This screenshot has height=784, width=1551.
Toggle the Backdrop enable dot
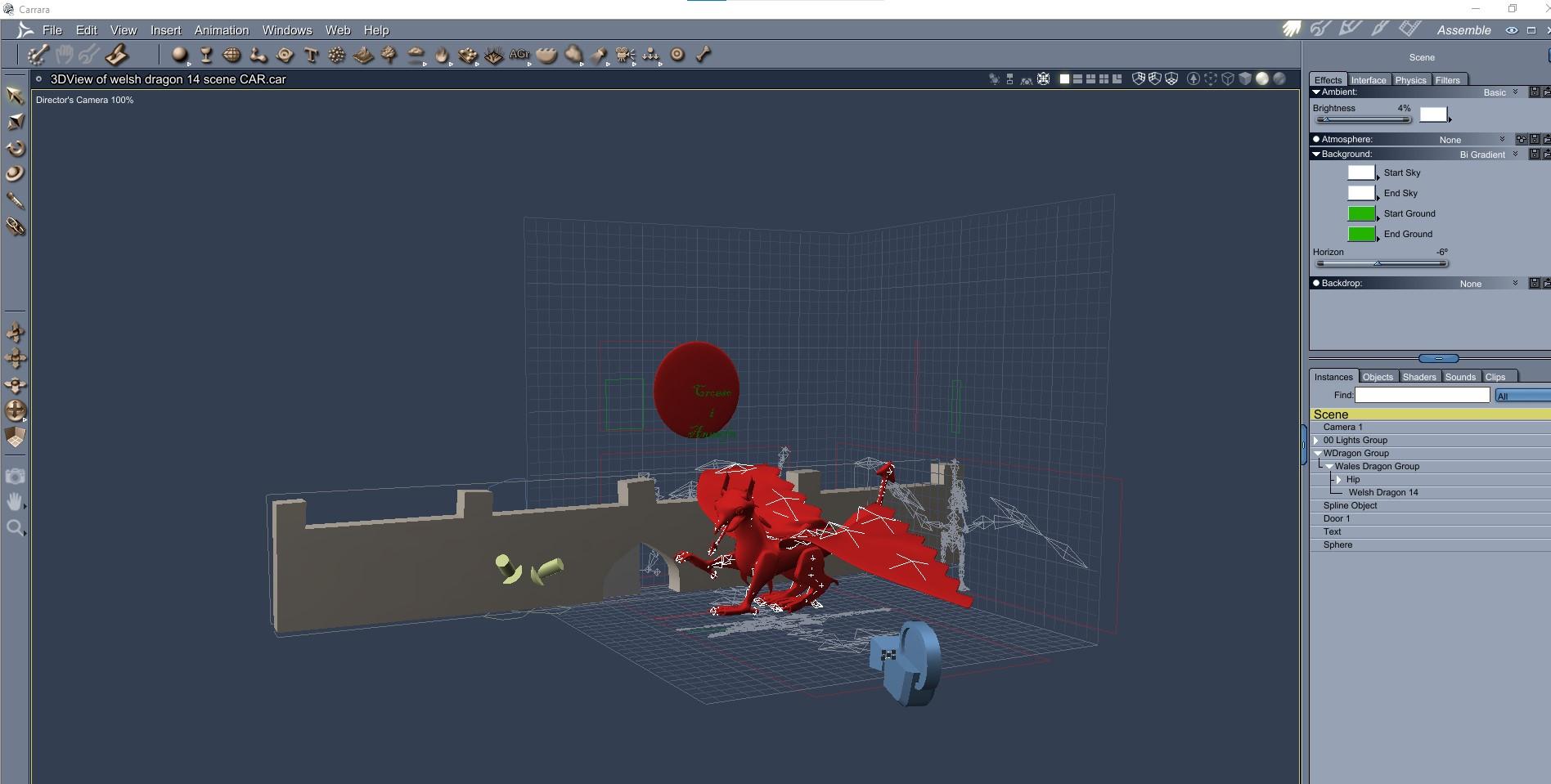(x=1316, y=283)
